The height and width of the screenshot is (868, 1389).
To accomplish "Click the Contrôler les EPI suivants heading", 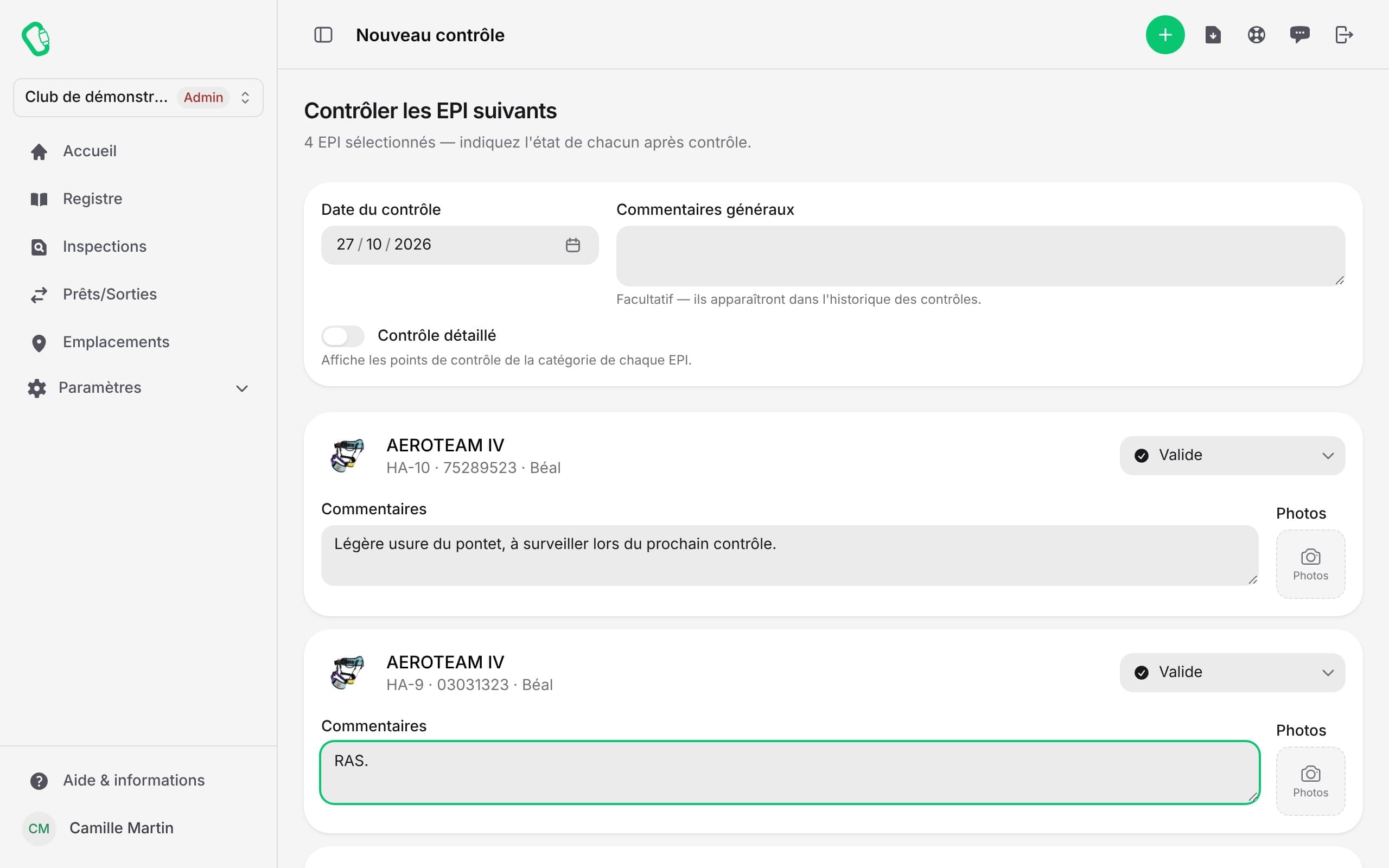I will (x=430, y=111).
